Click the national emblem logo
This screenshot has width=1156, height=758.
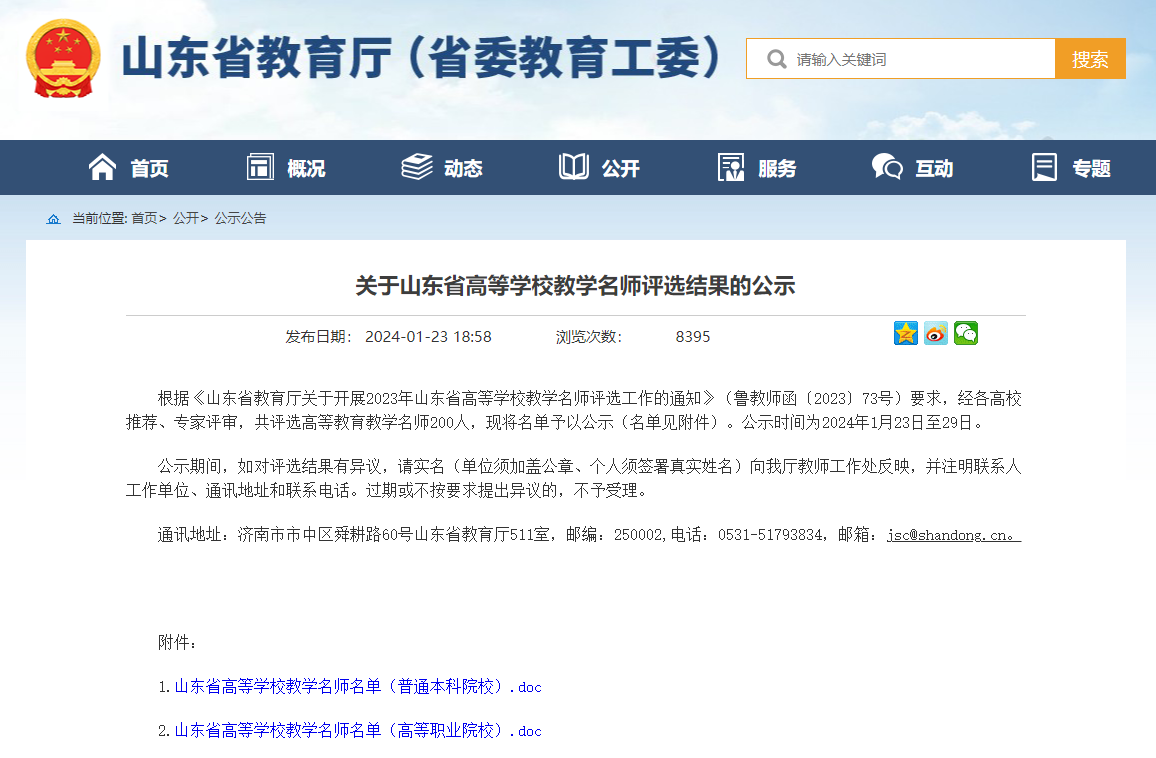(63, 58)
